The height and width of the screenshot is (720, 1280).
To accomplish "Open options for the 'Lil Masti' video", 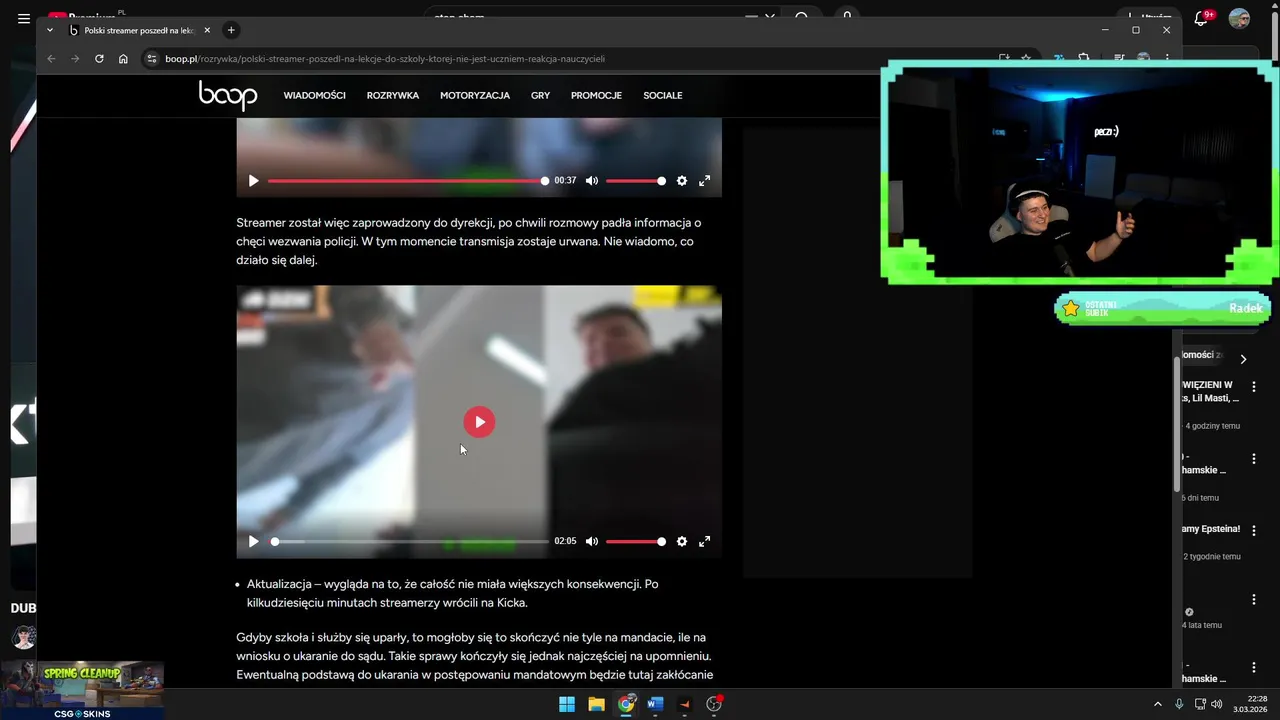I will [x=1253, y=386].
